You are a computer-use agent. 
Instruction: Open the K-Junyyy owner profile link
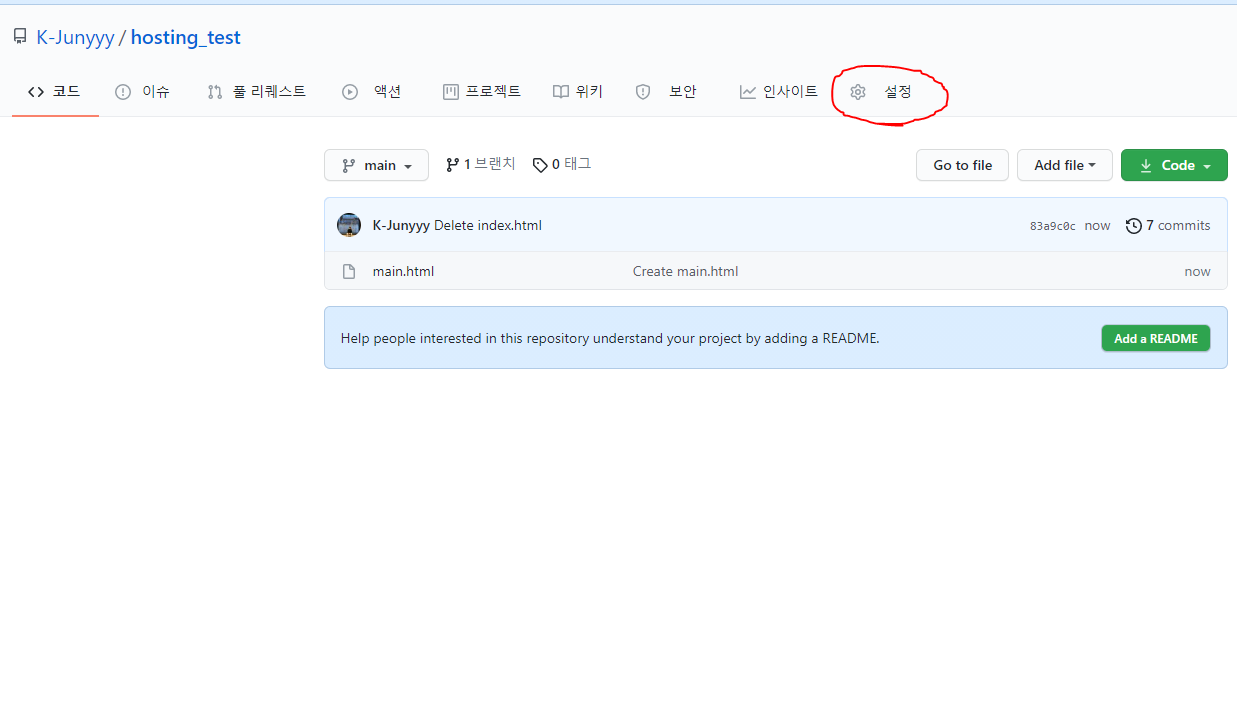75,38
